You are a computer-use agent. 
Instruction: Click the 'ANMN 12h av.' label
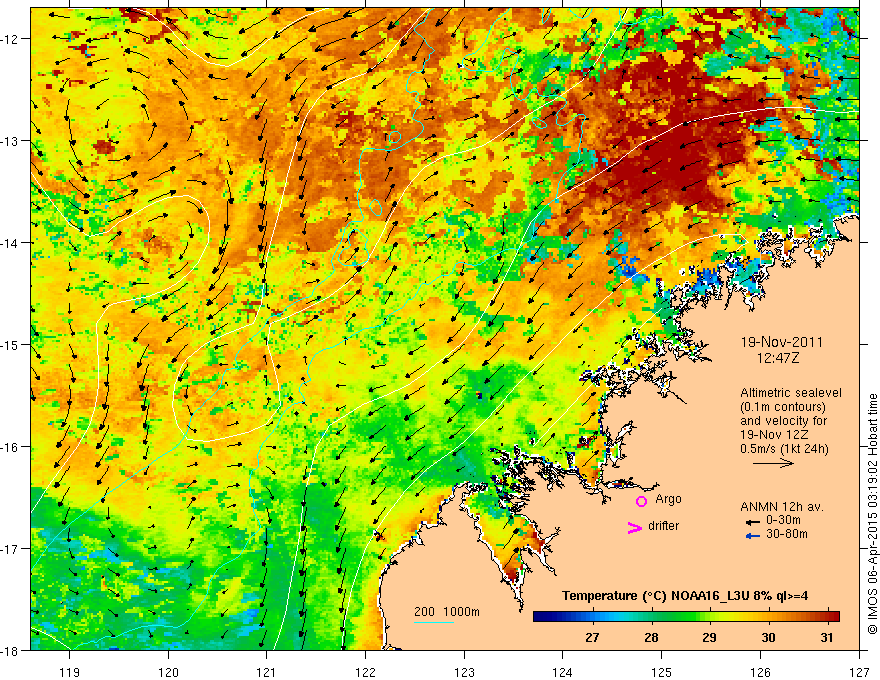pyautogui.click(x=781, y=507)
